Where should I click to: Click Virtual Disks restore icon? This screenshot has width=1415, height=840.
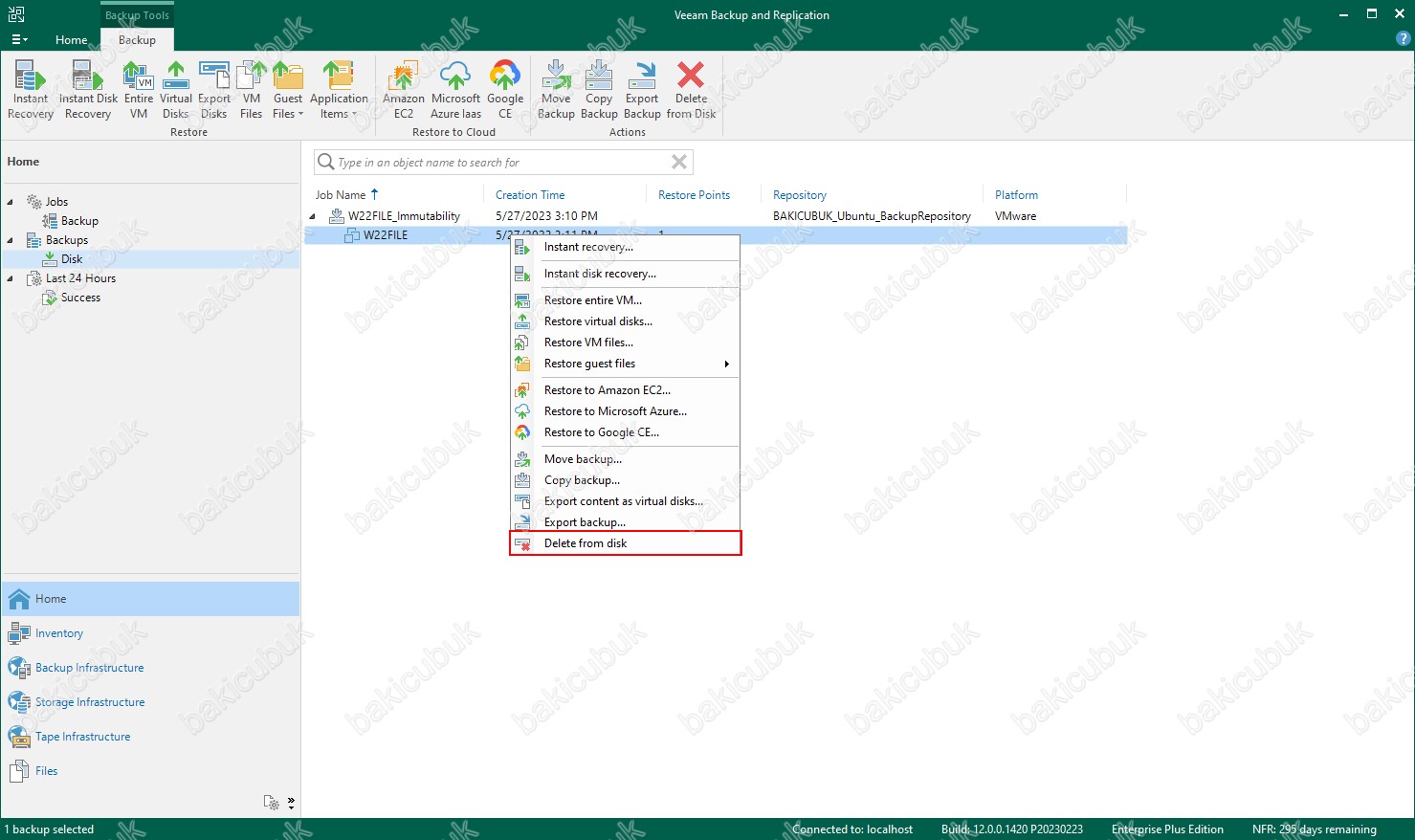(176, 90)
